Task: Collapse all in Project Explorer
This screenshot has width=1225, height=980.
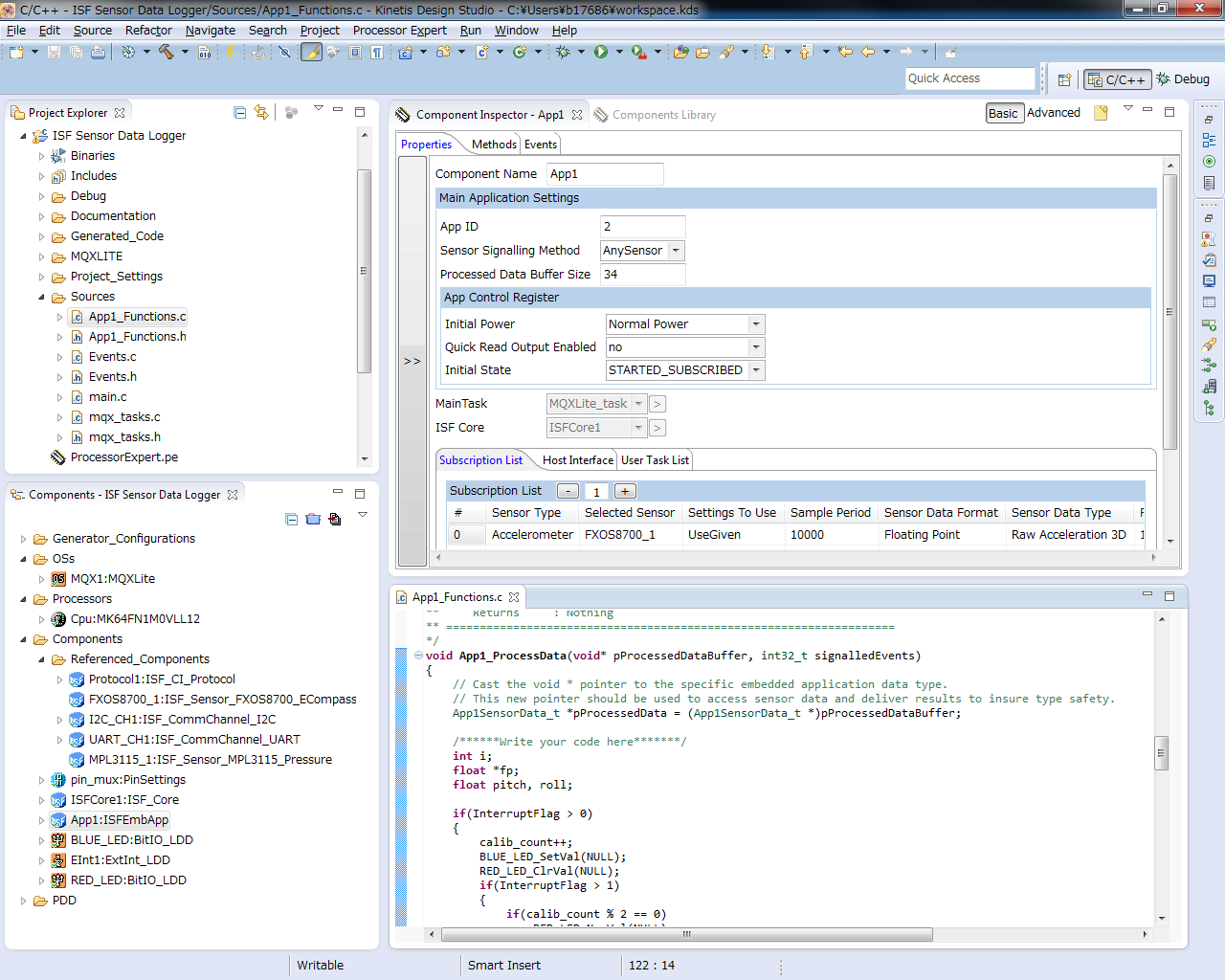Action: point(240,113)
